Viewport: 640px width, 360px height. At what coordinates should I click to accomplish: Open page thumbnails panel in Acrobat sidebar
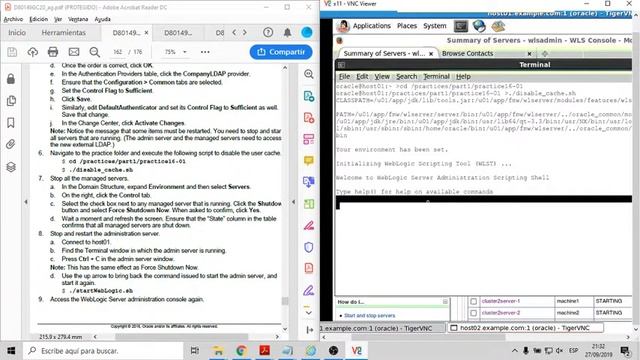coord(11,101)
